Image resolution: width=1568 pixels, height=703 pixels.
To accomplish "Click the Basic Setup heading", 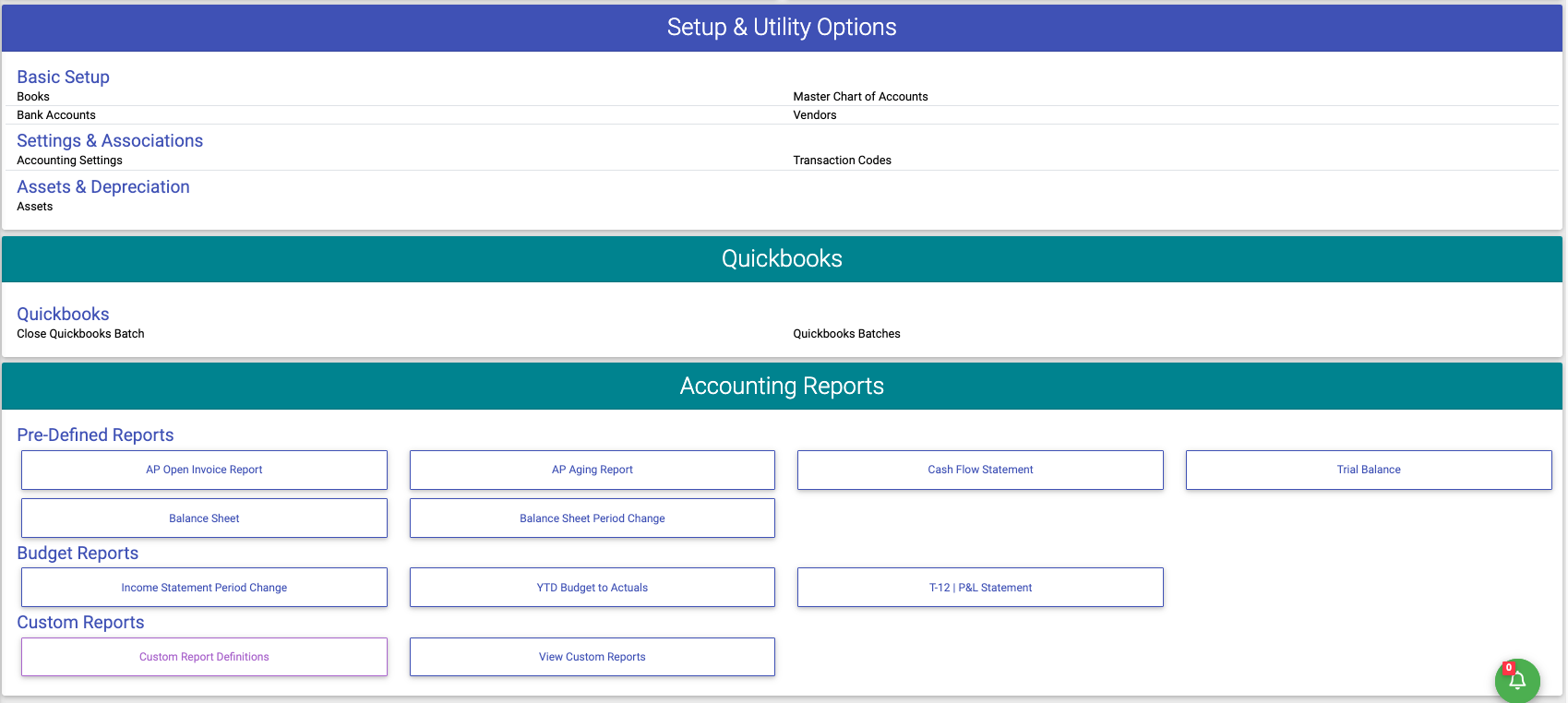I will [x=63, y=77].
